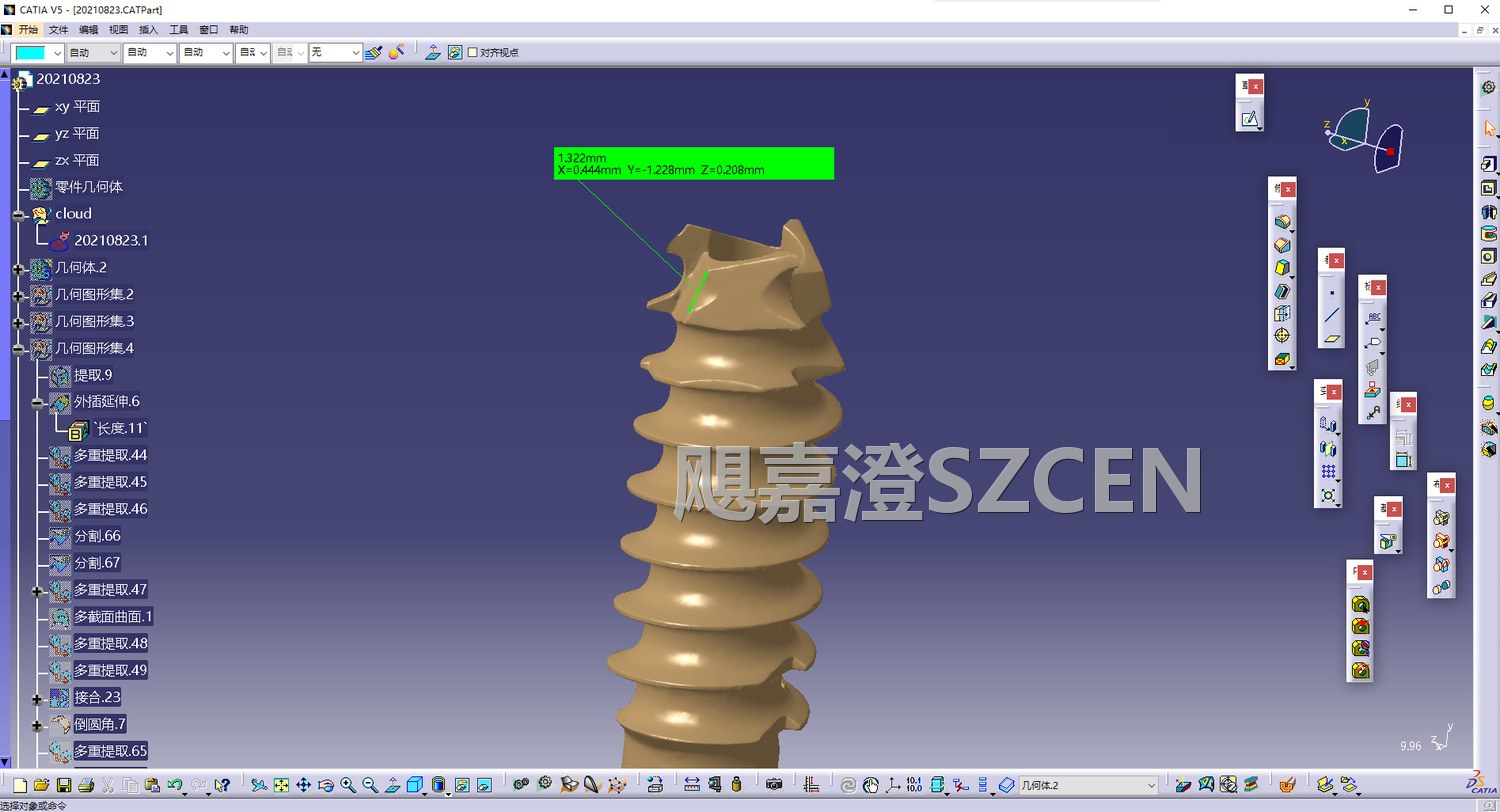Choose the Rotate view tool

coord(325,785)
